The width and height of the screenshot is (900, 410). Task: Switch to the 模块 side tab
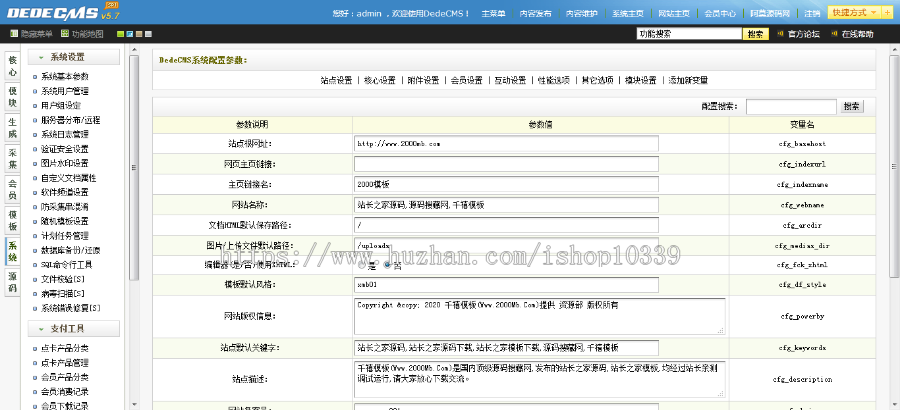click(x=13, y=97)
